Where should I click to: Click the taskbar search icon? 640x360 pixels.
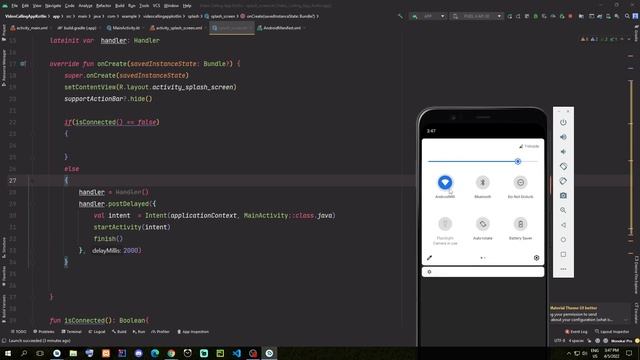[24, 353]
